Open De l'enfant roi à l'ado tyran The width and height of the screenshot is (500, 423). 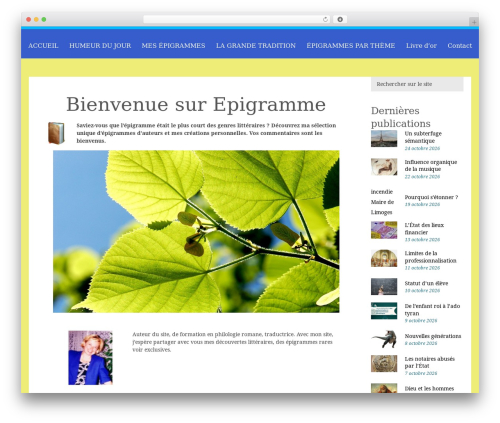(x=432, y=309)
